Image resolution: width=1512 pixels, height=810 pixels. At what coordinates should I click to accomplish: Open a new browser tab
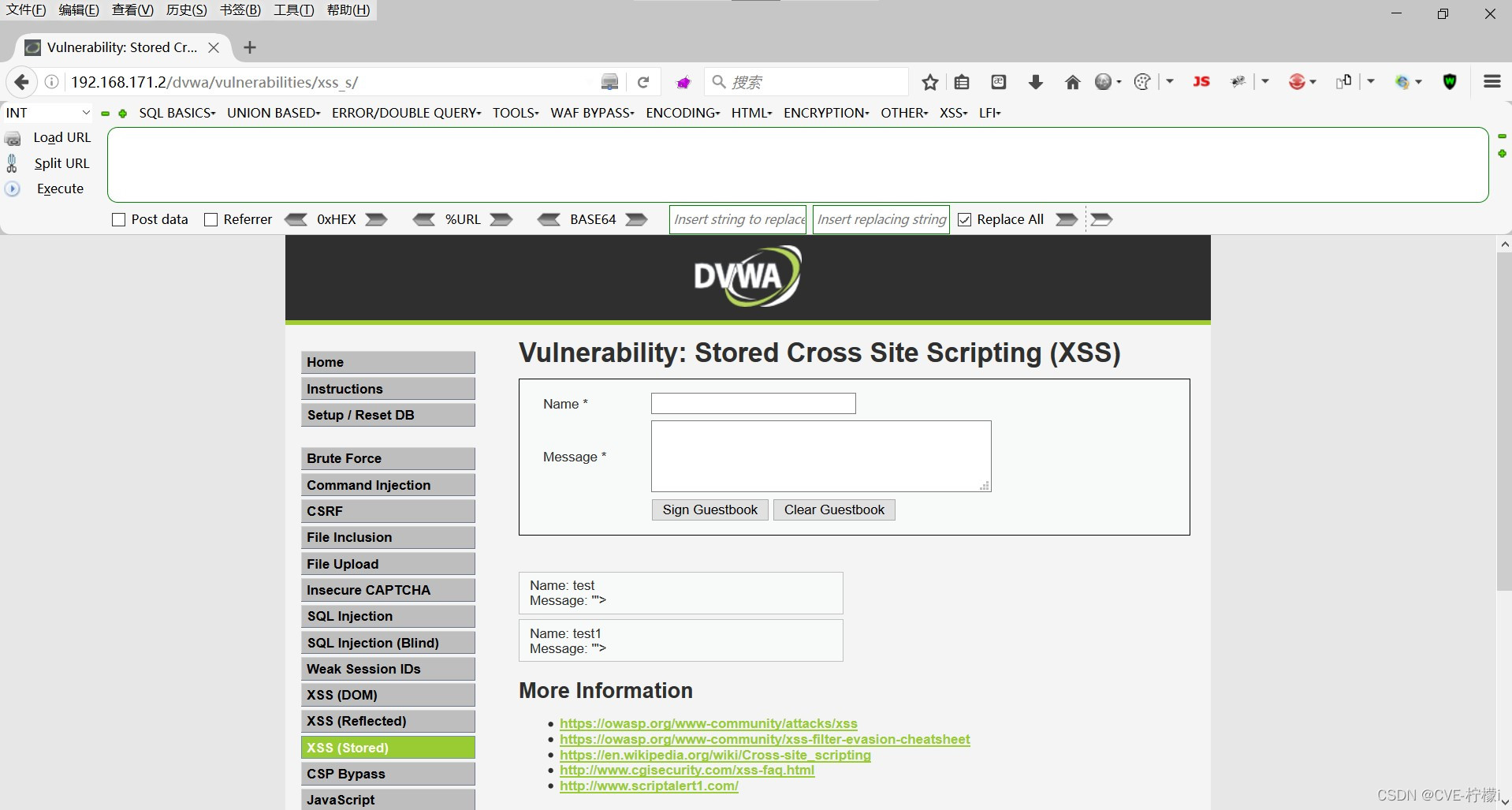[x=250, y=47]
